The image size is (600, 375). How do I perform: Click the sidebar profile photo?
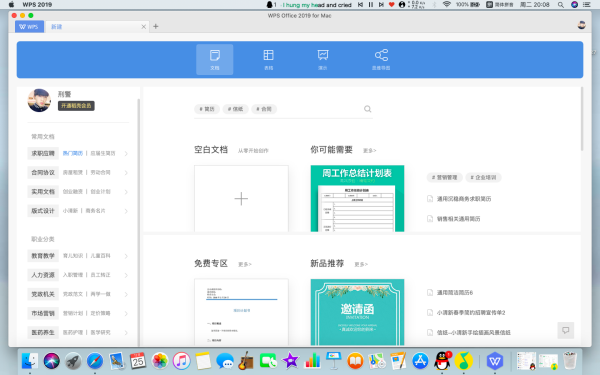pos(39,100)
